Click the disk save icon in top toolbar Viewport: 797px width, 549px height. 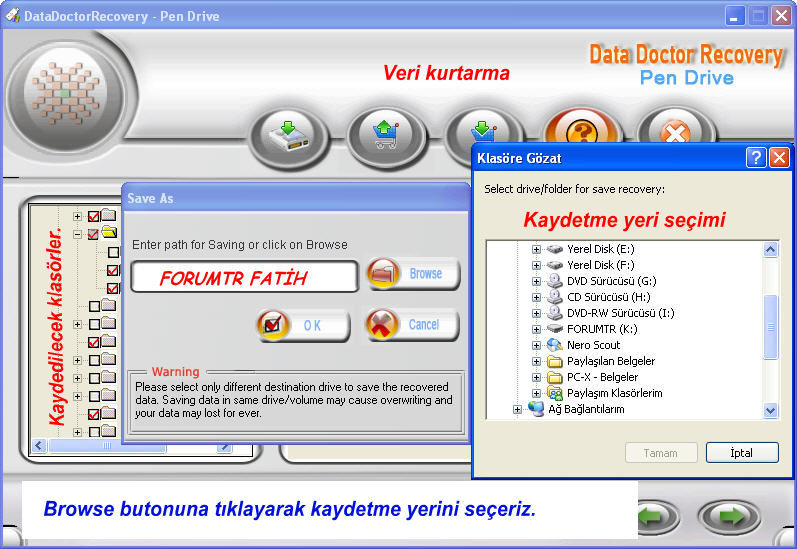pyautogui.click(x=288, y=137)
